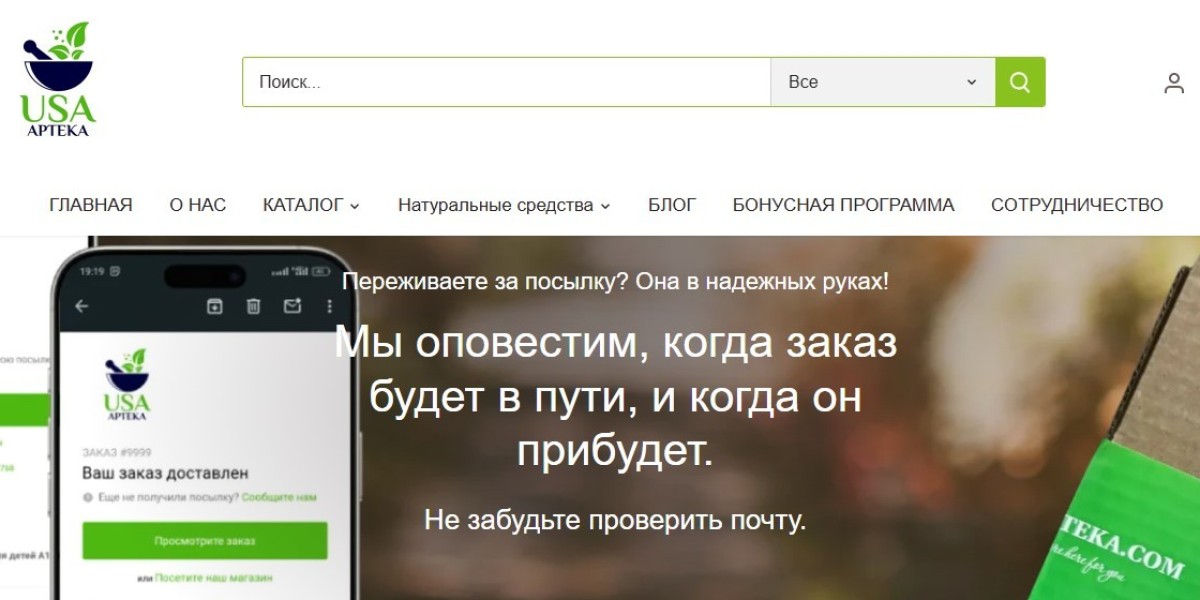Open БОНУСНАЯ ПРОГРАММА page
This screenshot has width=1200, height=600.
click(843, 205)
